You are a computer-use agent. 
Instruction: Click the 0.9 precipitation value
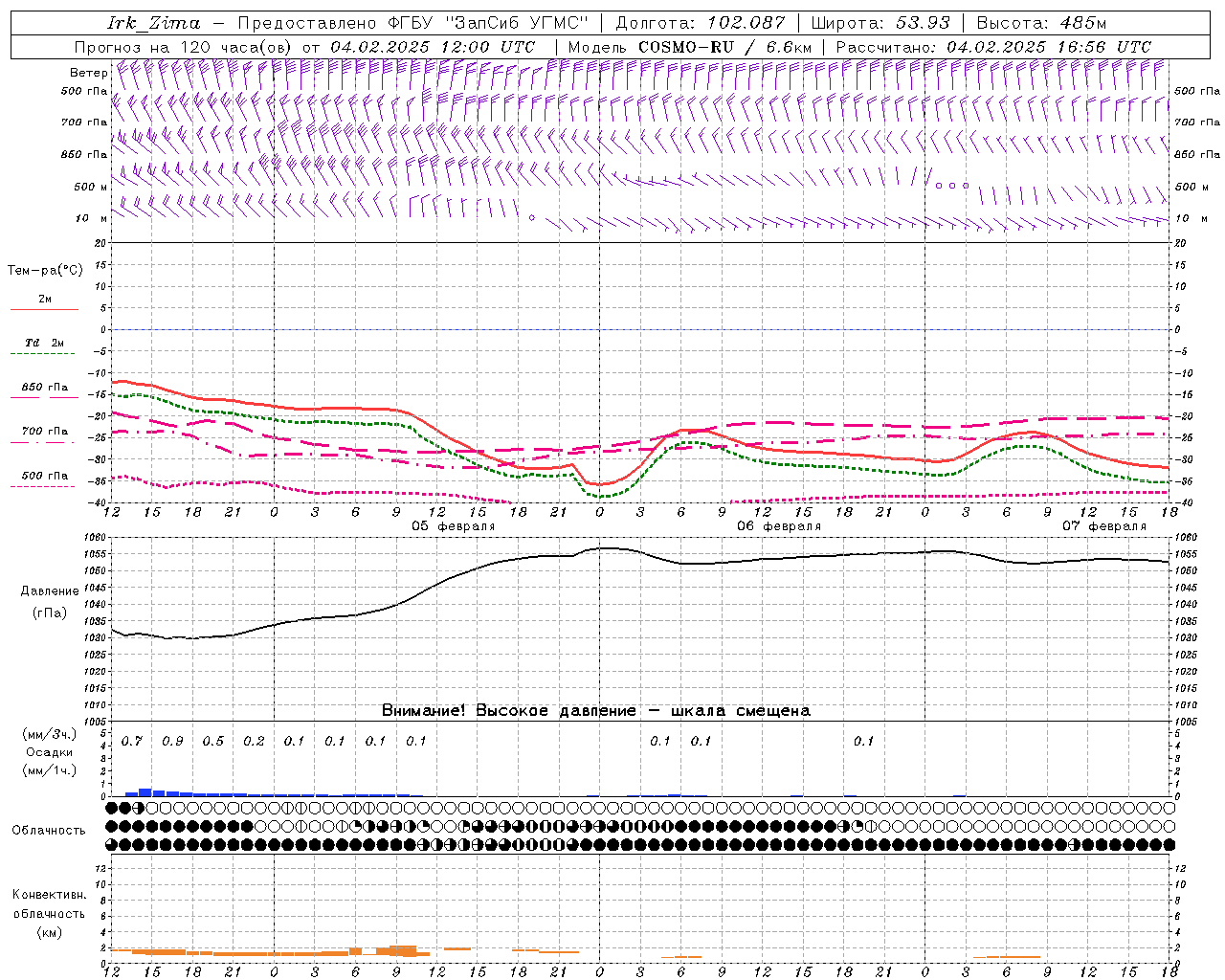click(x=172, y=741)
